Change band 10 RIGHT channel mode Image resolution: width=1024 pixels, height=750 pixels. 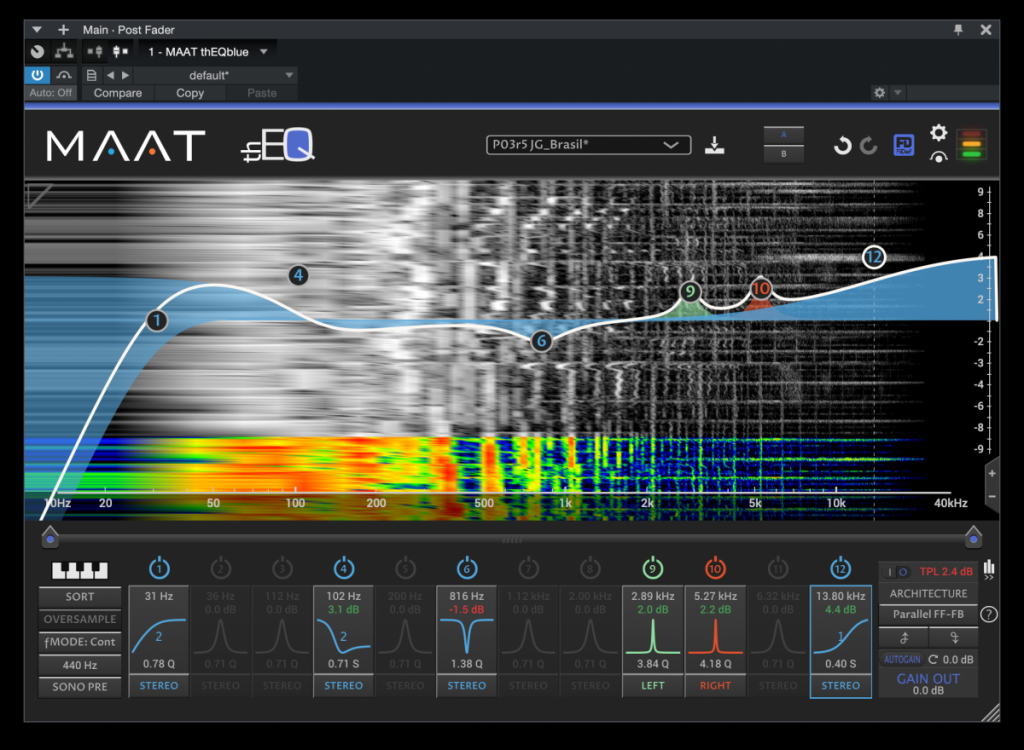(x=715, y=685)
